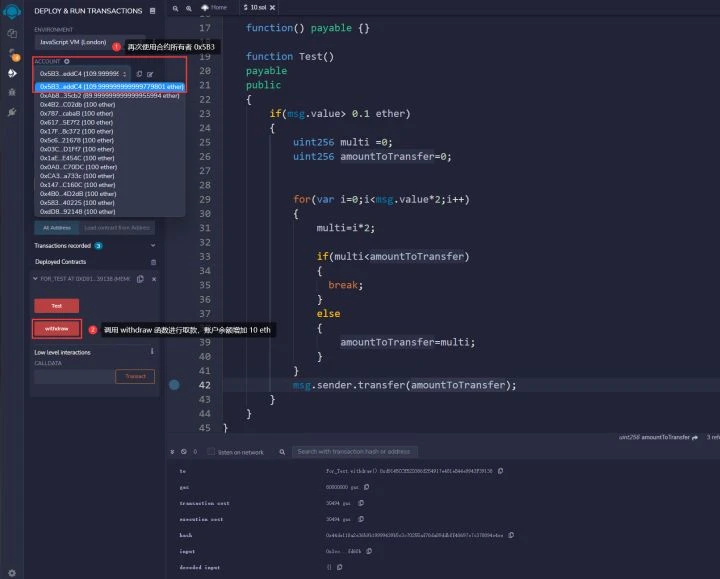Switch to the Home tab
The width and height of the screenshot is (720, 579).
click(x=214, y=7)
